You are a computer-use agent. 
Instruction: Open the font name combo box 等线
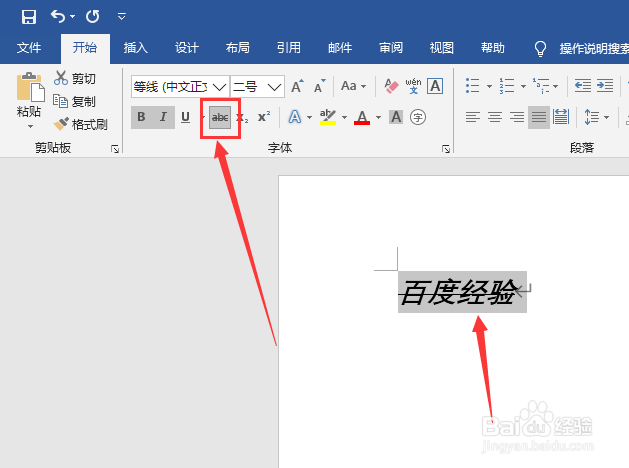coord(180,87)
